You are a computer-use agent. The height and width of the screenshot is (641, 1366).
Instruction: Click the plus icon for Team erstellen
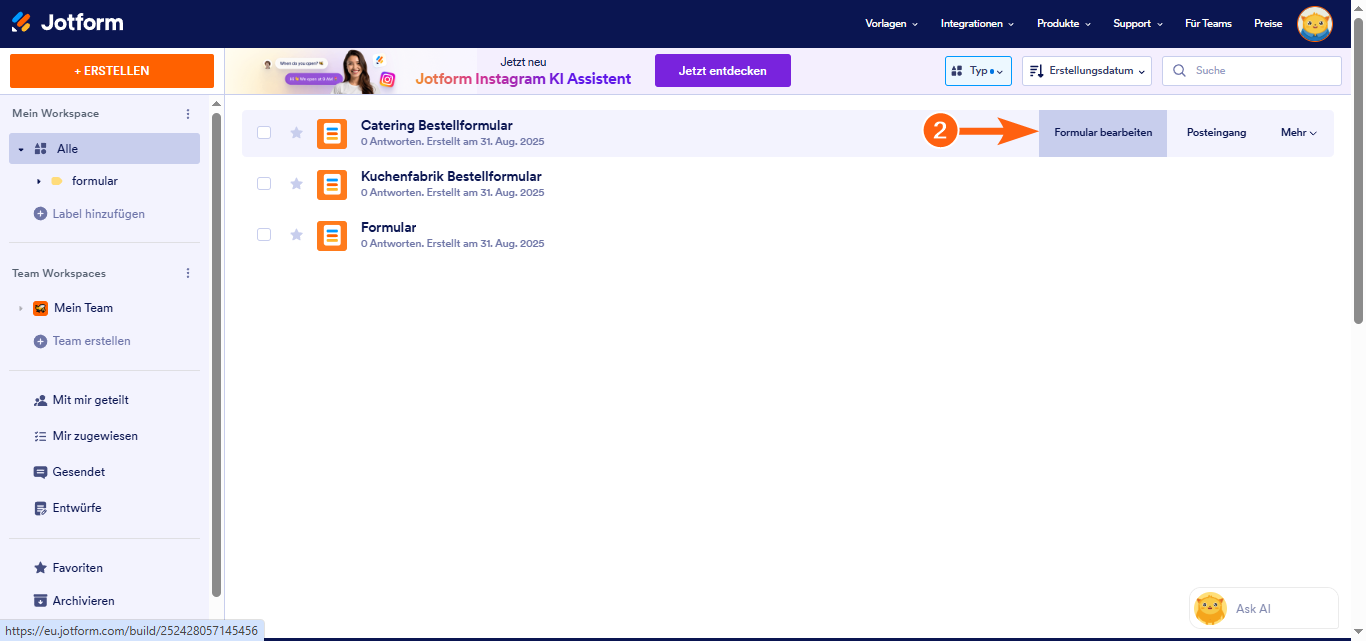41,341
